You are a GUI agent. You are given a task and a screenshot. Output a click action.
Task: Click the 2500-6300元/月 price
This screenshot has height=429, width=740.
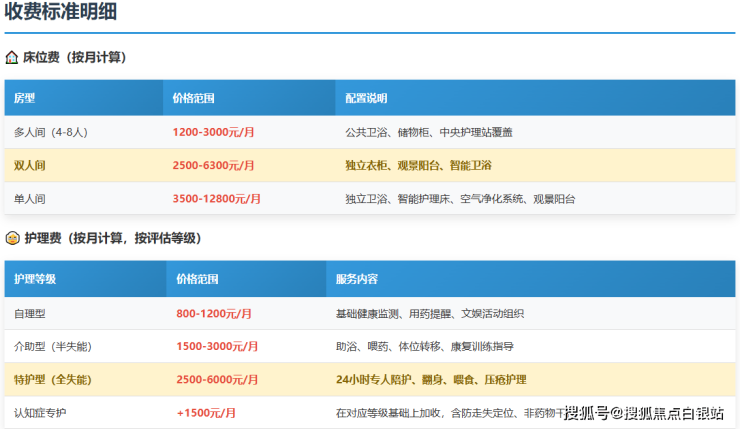[213, 165]
